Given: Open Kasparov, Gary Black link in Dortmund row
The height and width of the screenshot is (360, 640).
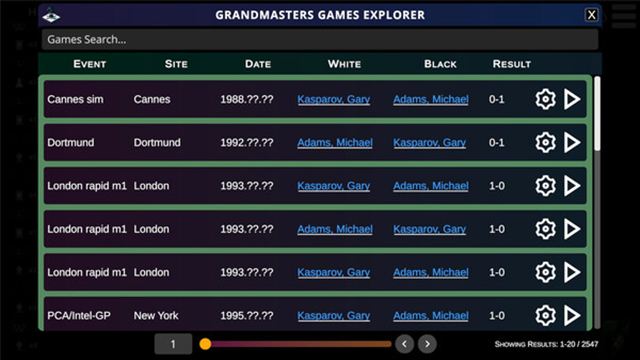Looking at the screenshot, I should pos(429,142).
